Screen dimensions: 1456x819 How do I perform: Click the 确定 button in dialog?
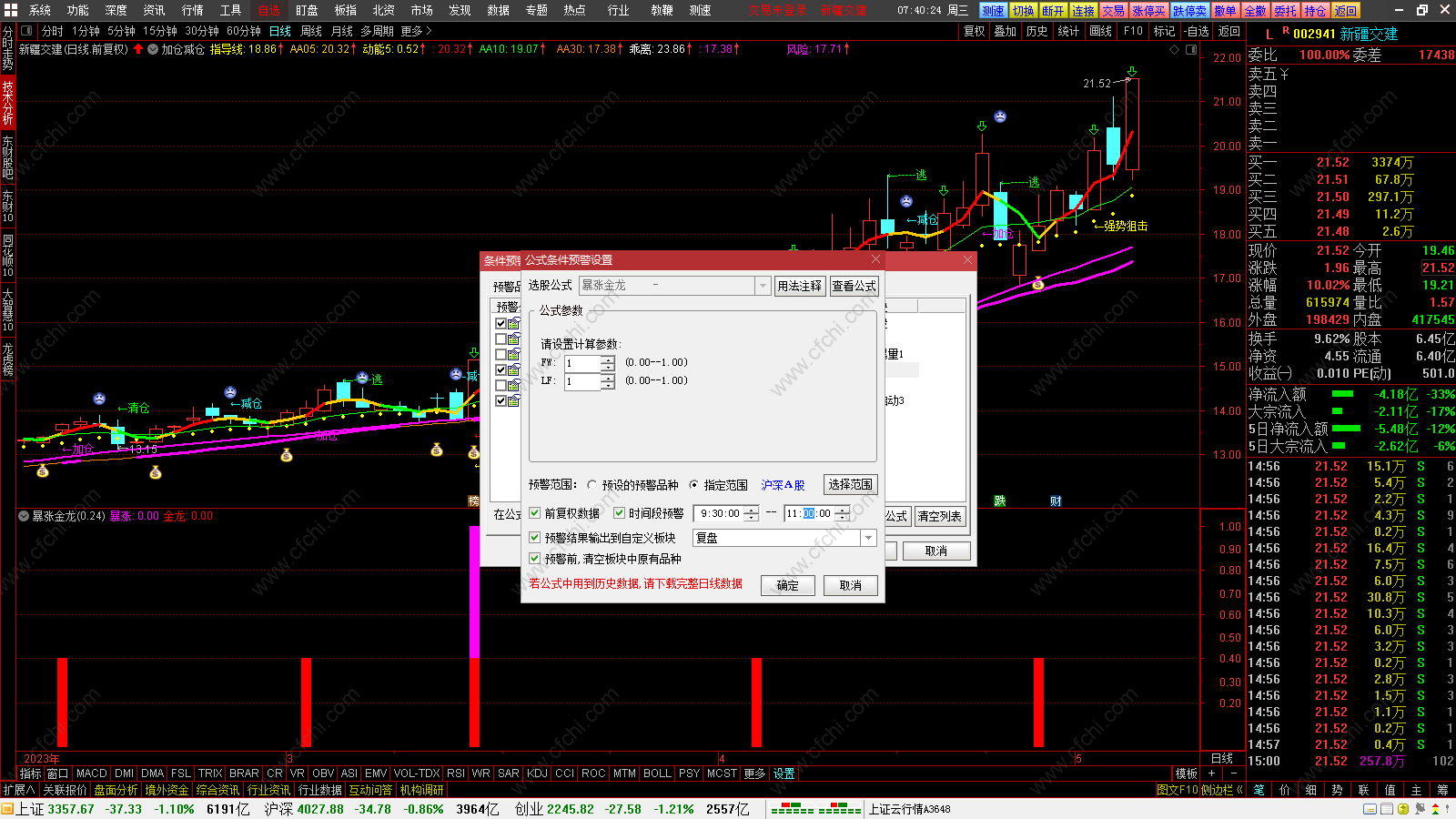coord(788,585)
